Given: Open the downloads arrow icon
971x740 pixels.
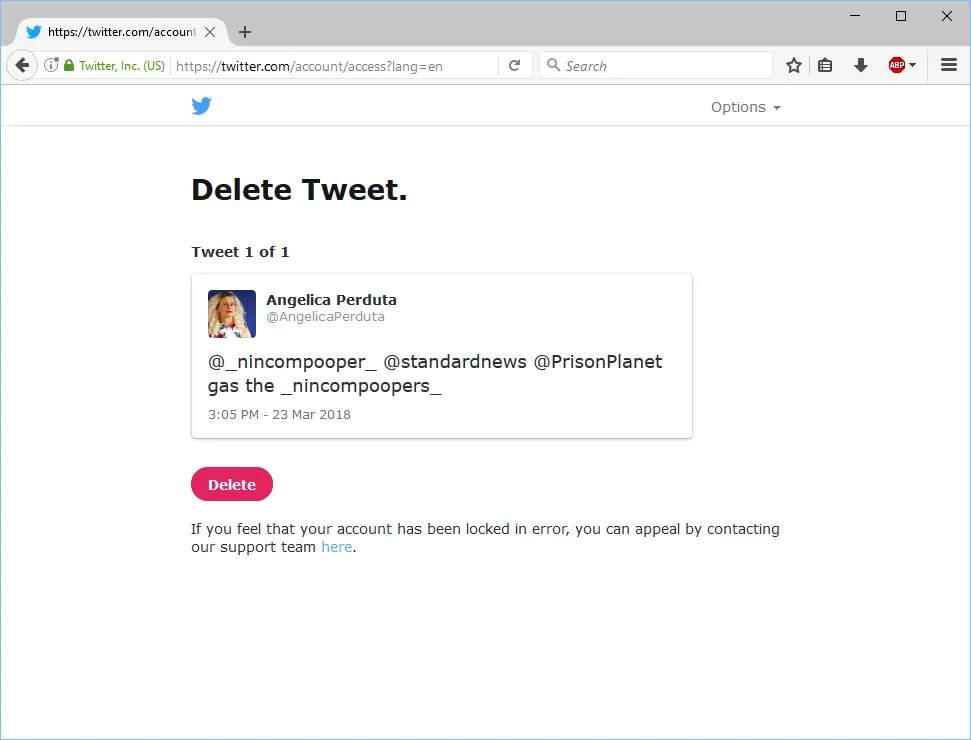Looking at the screenshot, I should point(861,65).
